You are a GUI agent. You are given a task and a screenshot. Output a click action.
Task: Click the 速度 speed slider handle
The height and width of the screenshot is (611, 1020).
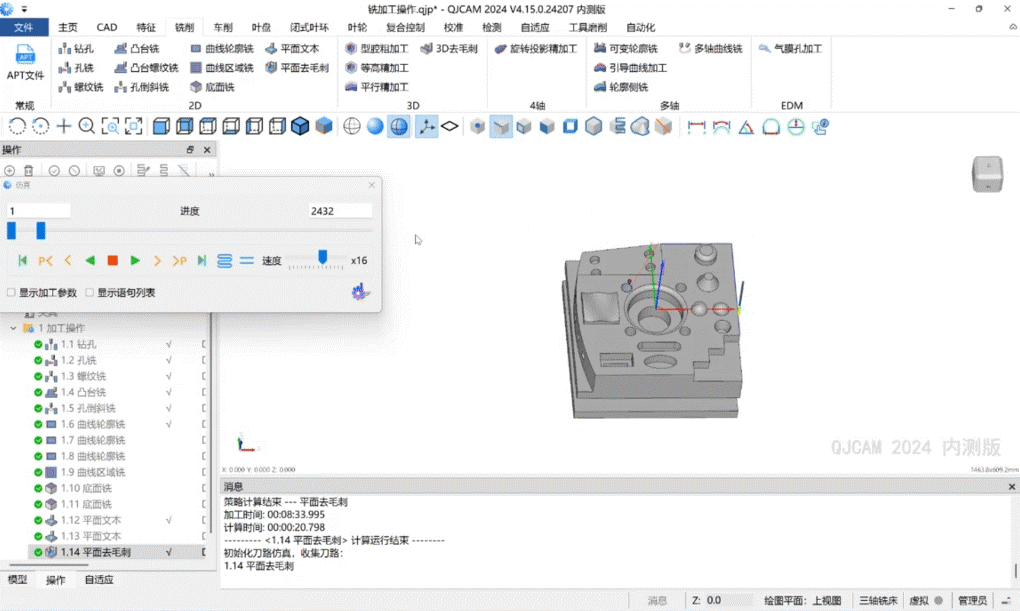[x=323, y=258]
